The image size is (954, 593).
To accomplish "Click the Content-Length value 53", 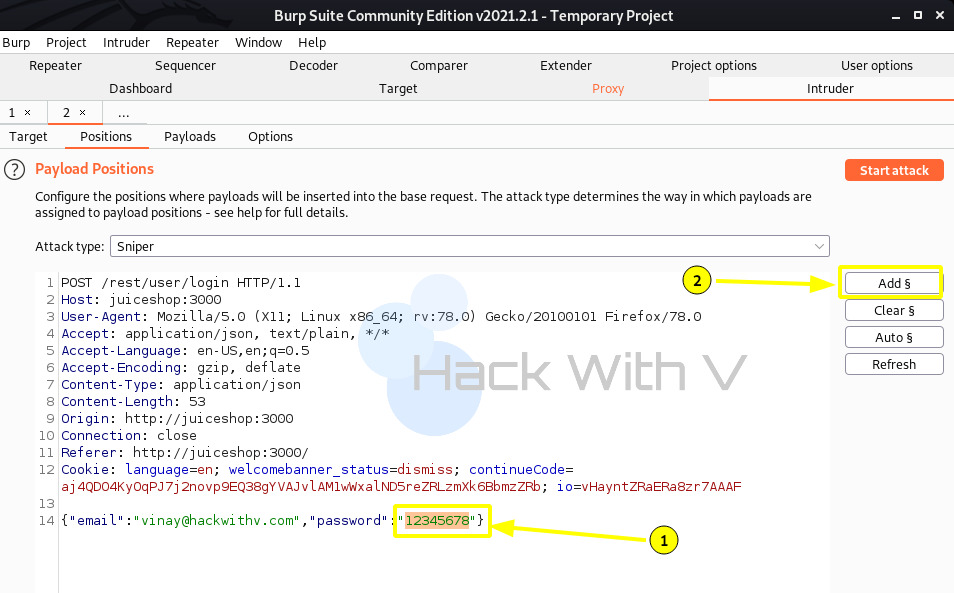I will 197,402.
